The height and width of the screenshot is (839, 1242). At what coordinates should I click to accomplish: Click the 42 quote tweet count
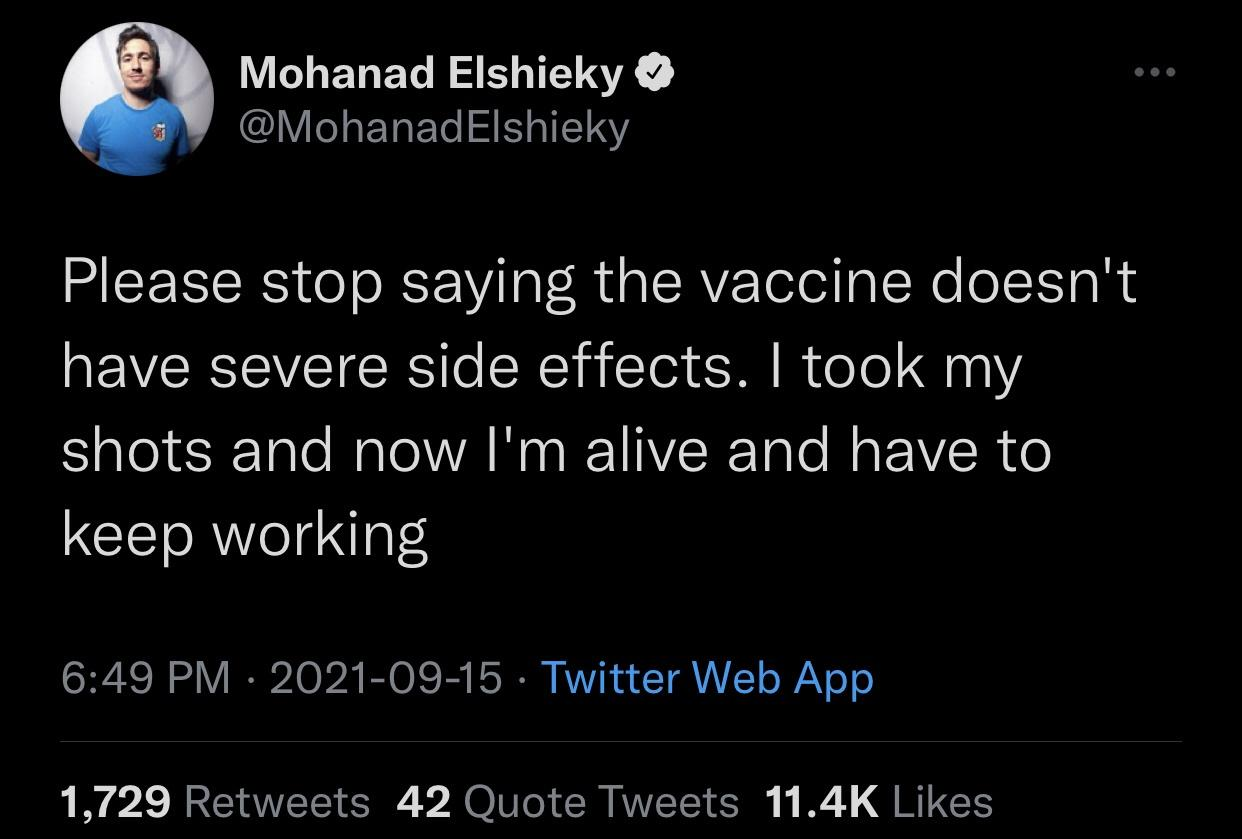pos(426,801)
